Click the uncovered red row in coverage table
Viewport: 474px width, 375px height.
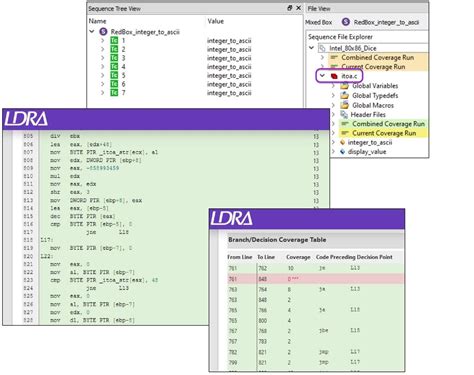316,279
